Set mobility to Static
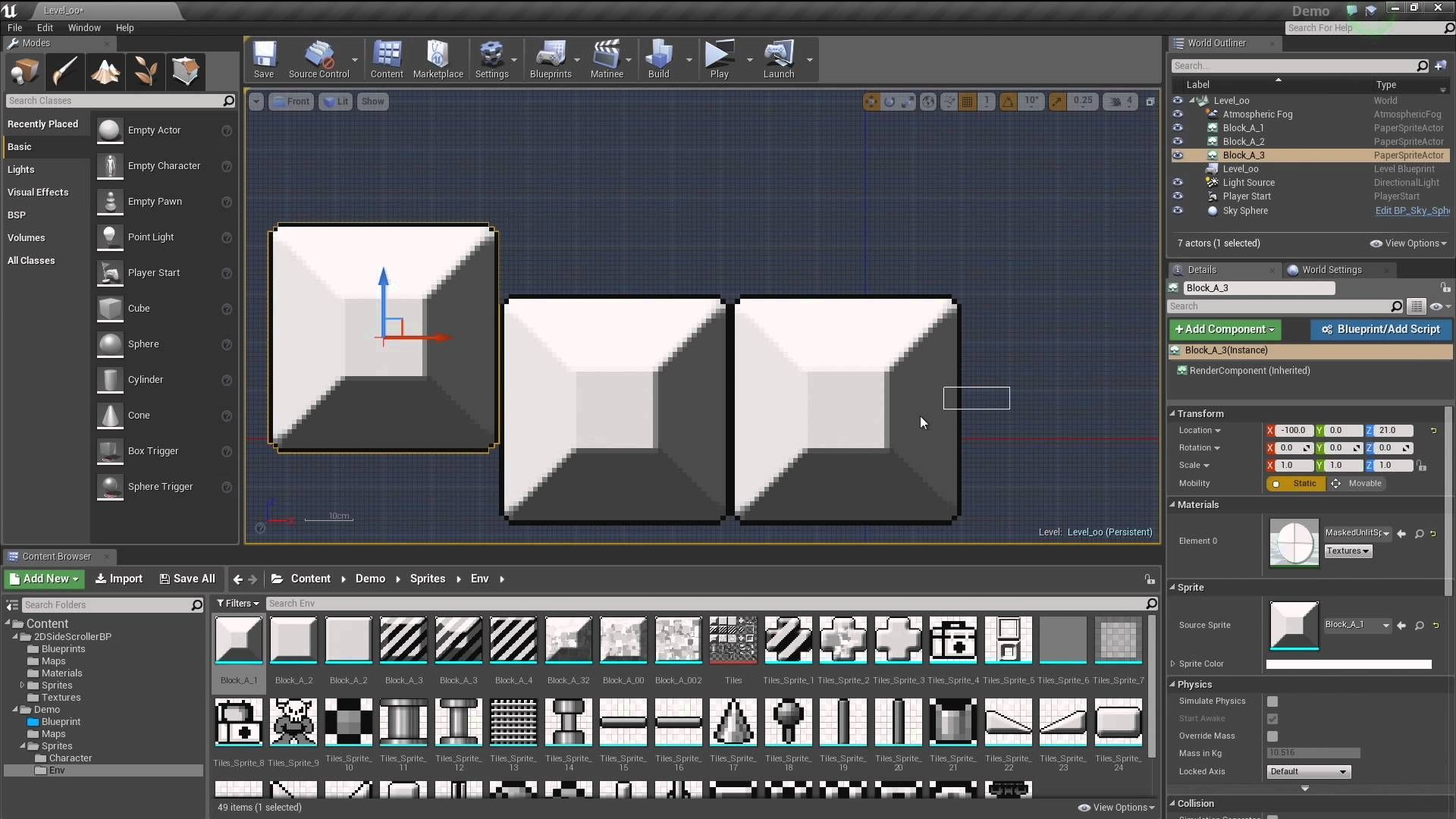This screenshot has width=1456, height=819. tap(1296, 484)
